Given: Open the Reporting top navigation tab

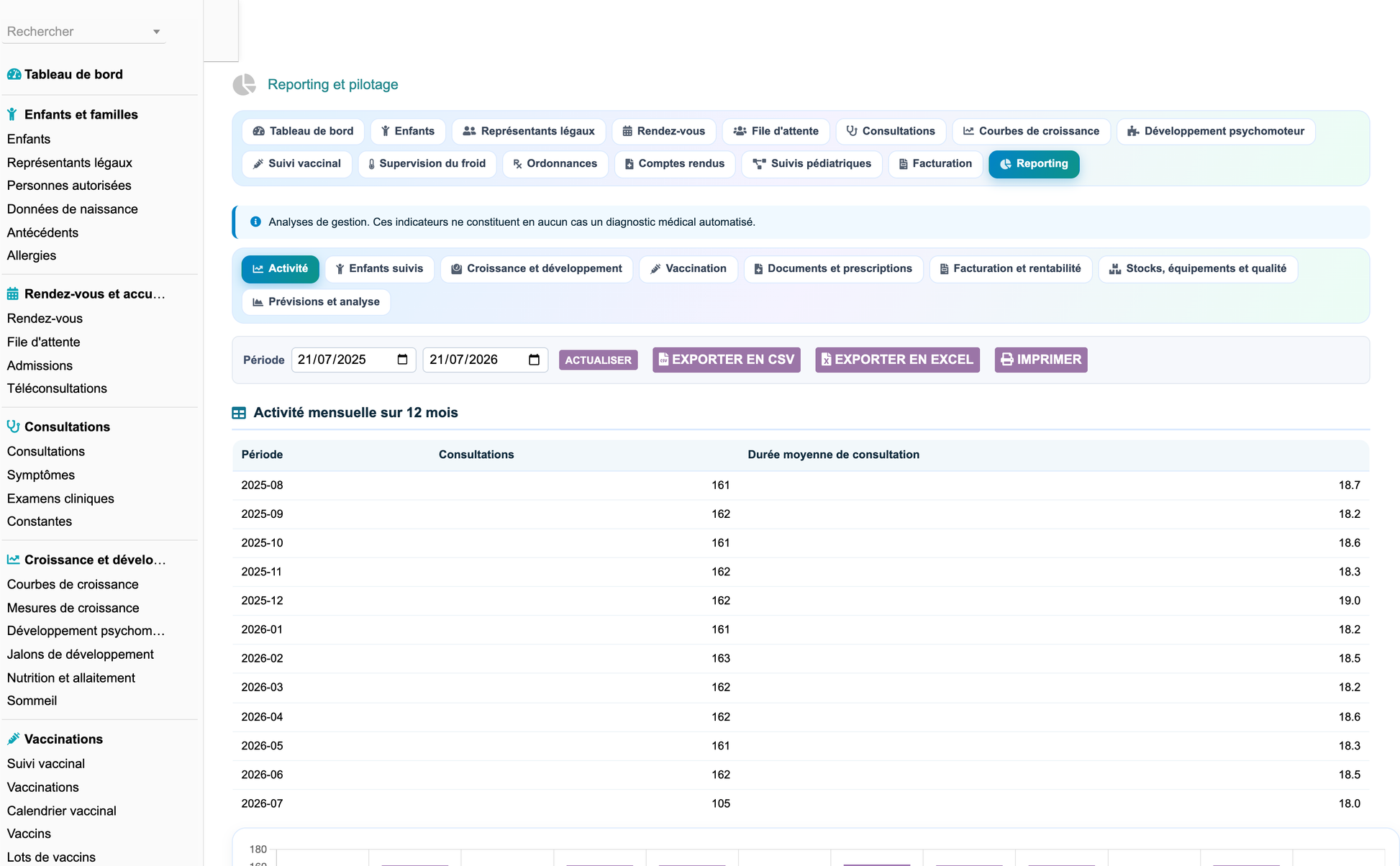Looking at the screenshot, I should 1034,164.
